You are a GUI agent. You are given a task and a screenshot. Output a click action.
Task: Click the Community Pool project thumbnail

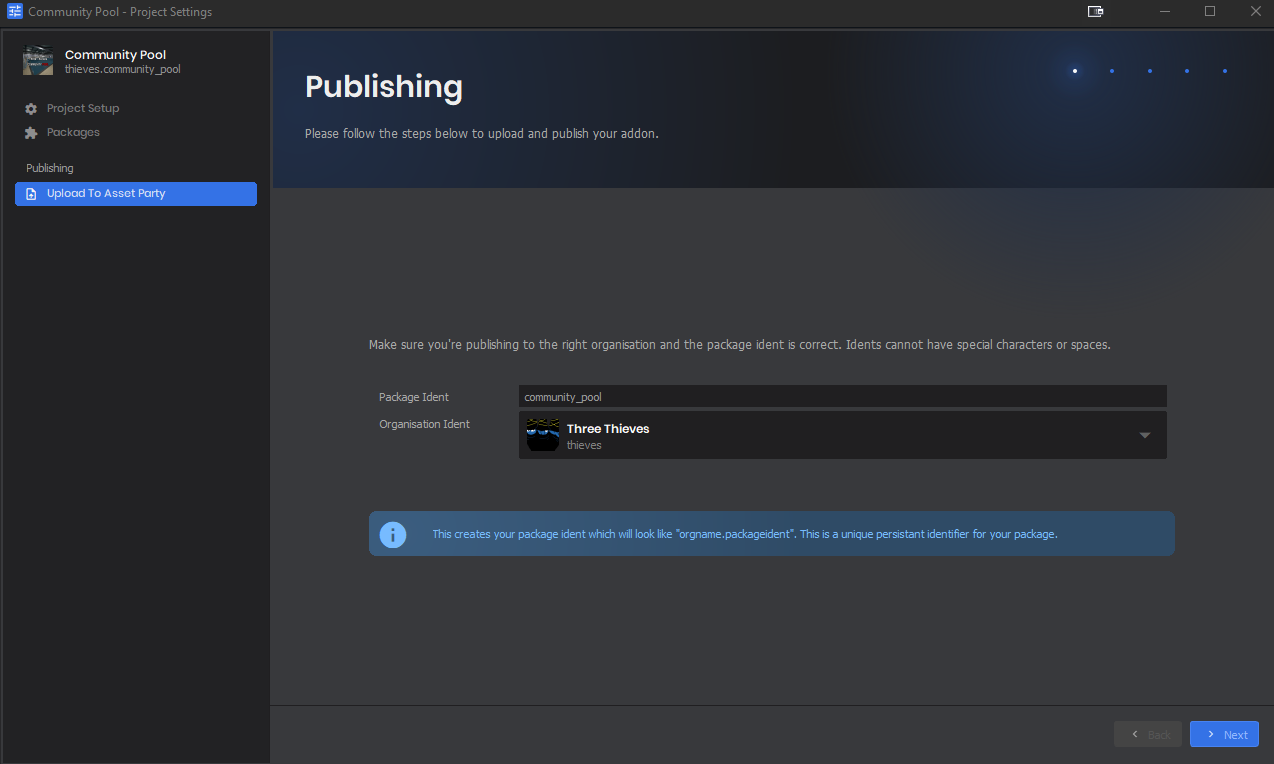click(38, 61)
